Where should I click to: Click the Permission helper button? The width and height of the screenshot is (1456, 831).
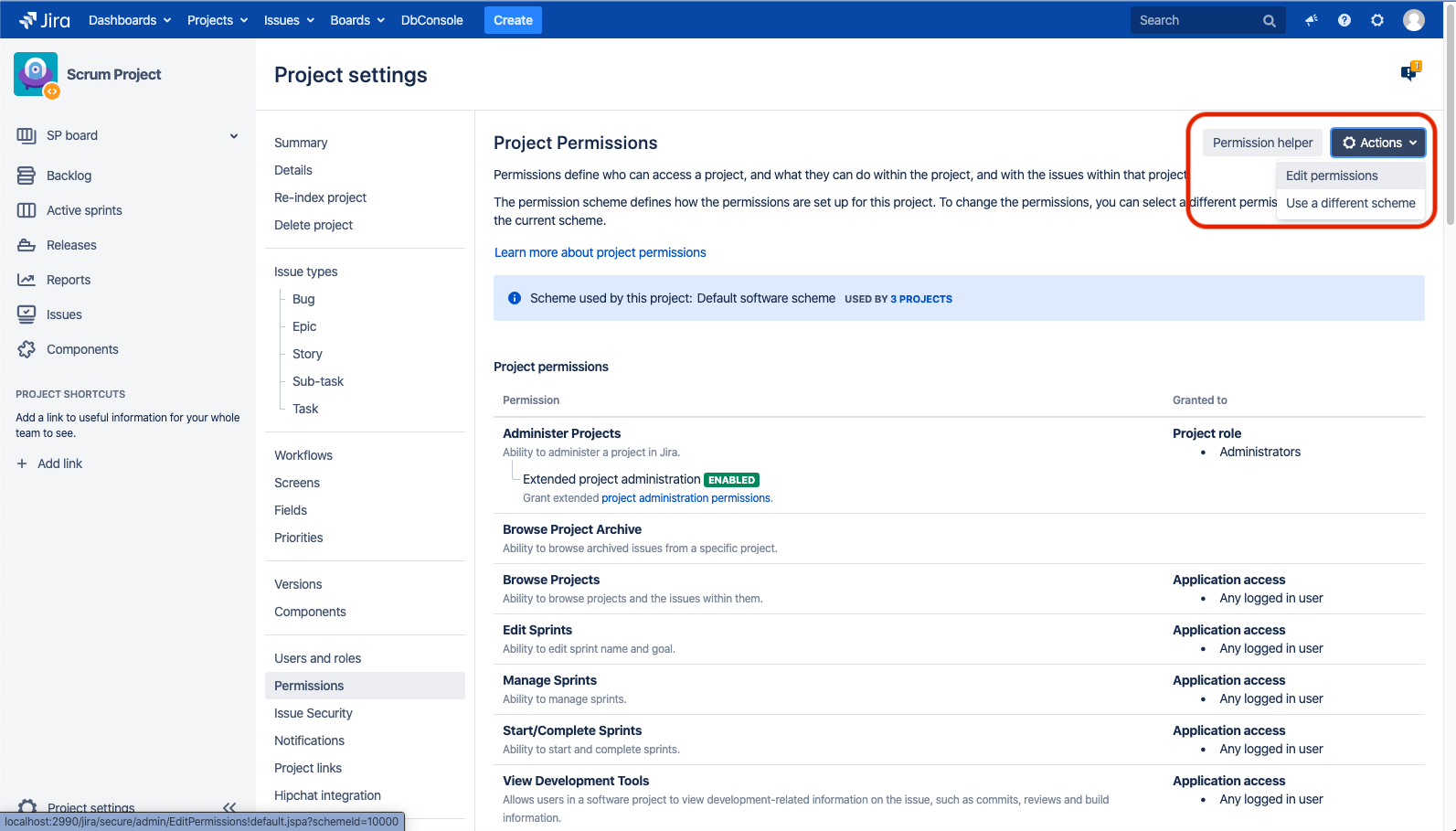point(1262,143)
